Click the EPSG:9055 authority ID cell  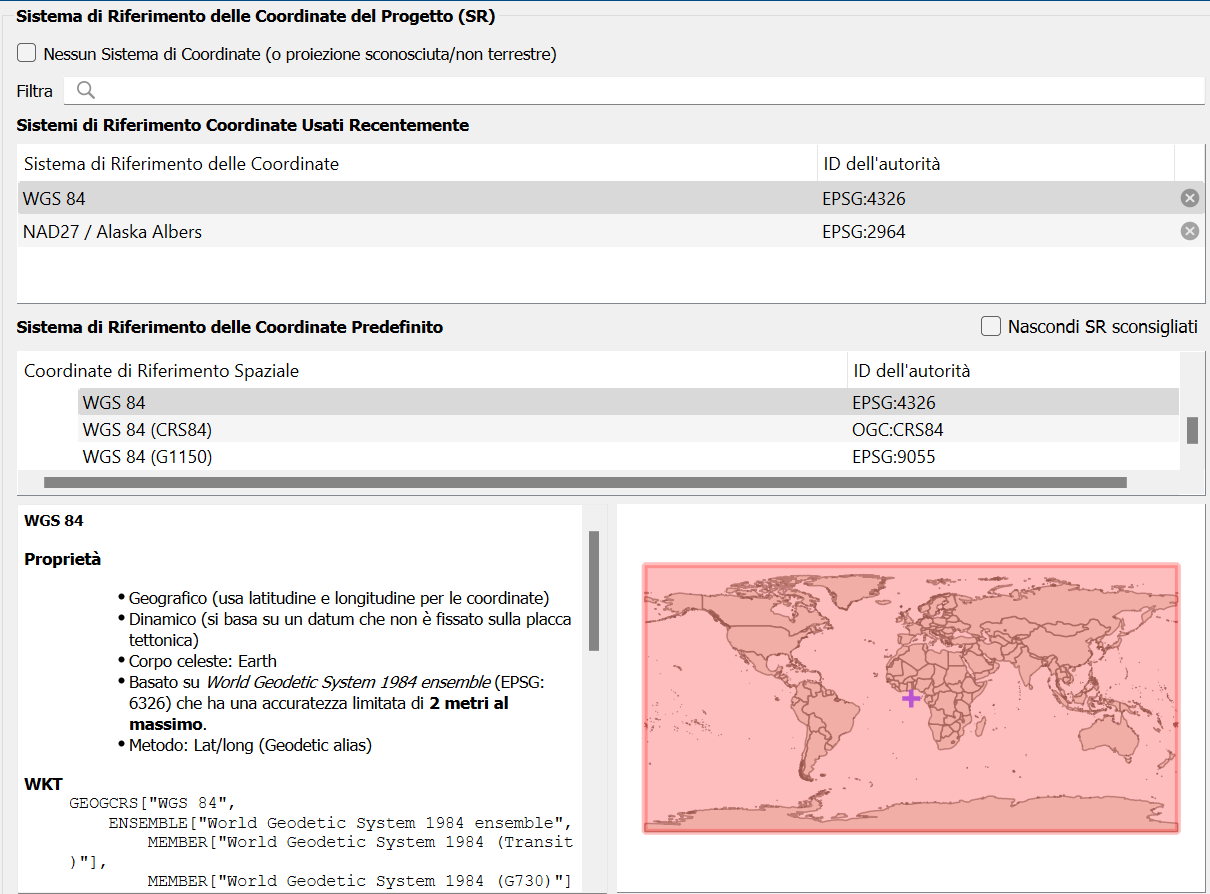893,456
